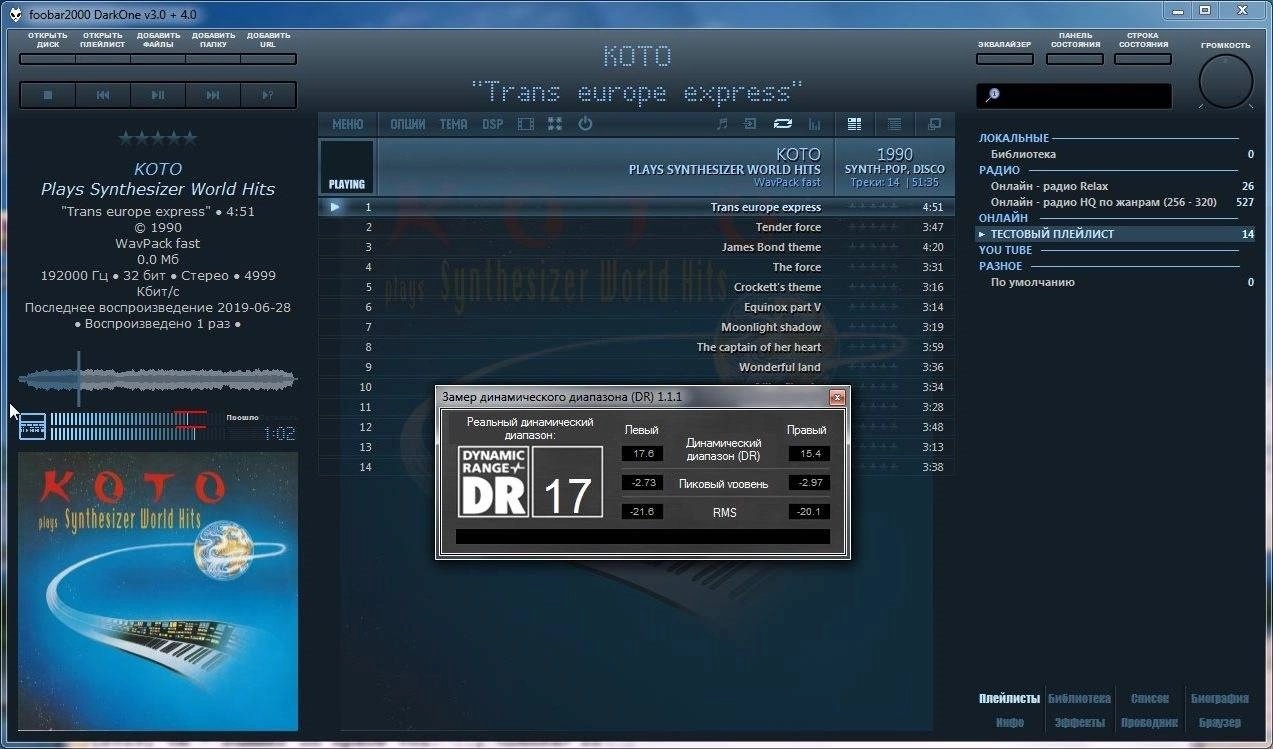
Task: Click the playing arrow on track 1
Action: point(335,207)
